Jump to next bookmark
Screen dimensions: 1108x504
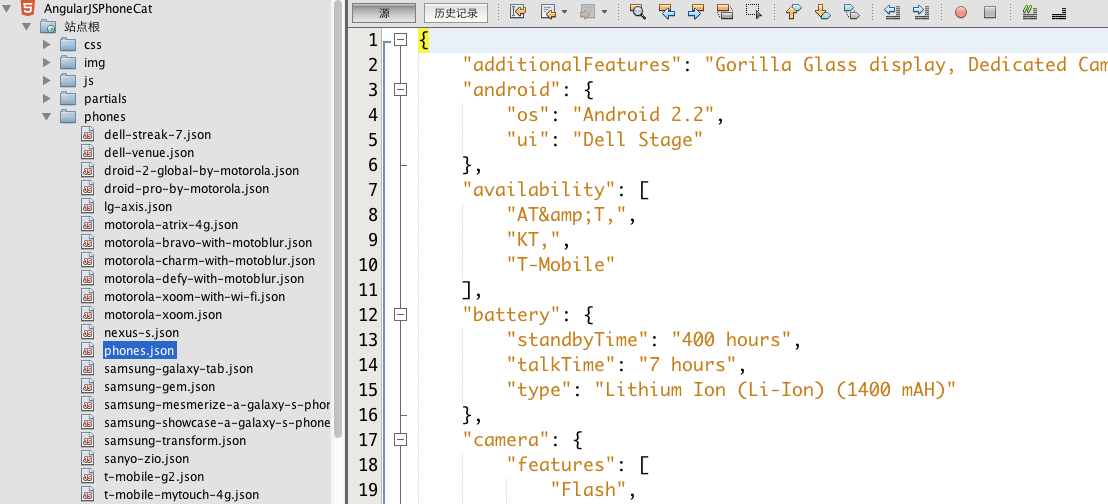(823, 12)
